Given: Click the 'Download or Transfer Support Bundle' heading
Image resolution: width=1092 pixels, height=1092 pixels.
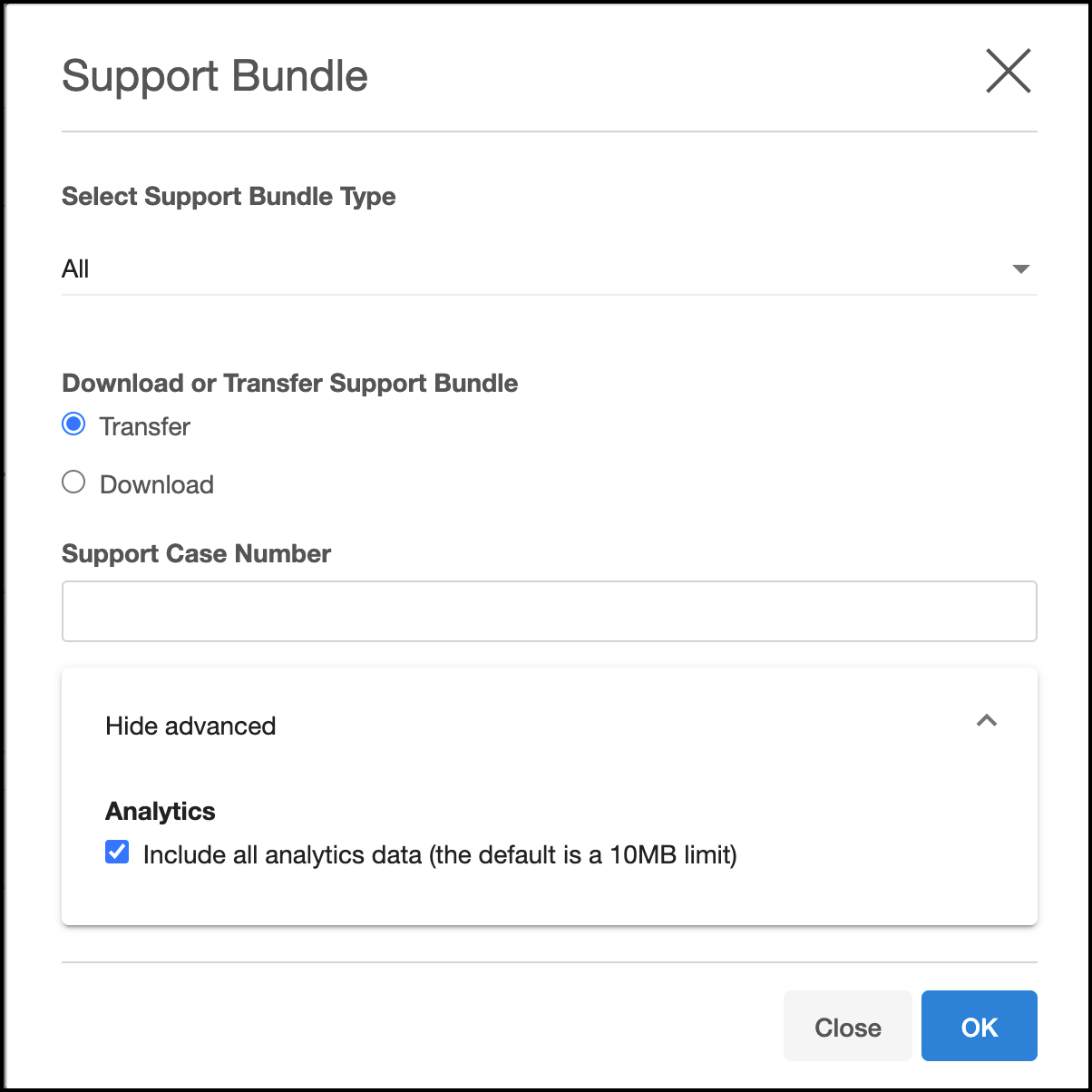Looking at the screenshot, I should (x=289, y=384).
